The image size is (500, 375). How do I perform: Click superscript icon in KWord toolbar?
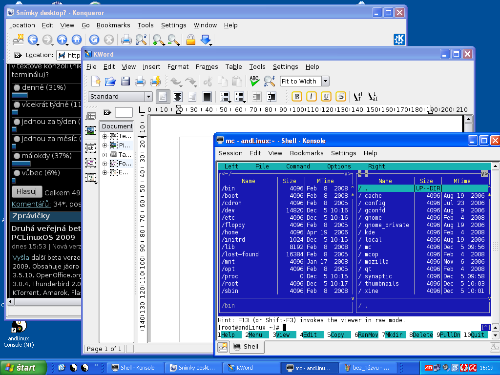358,97
